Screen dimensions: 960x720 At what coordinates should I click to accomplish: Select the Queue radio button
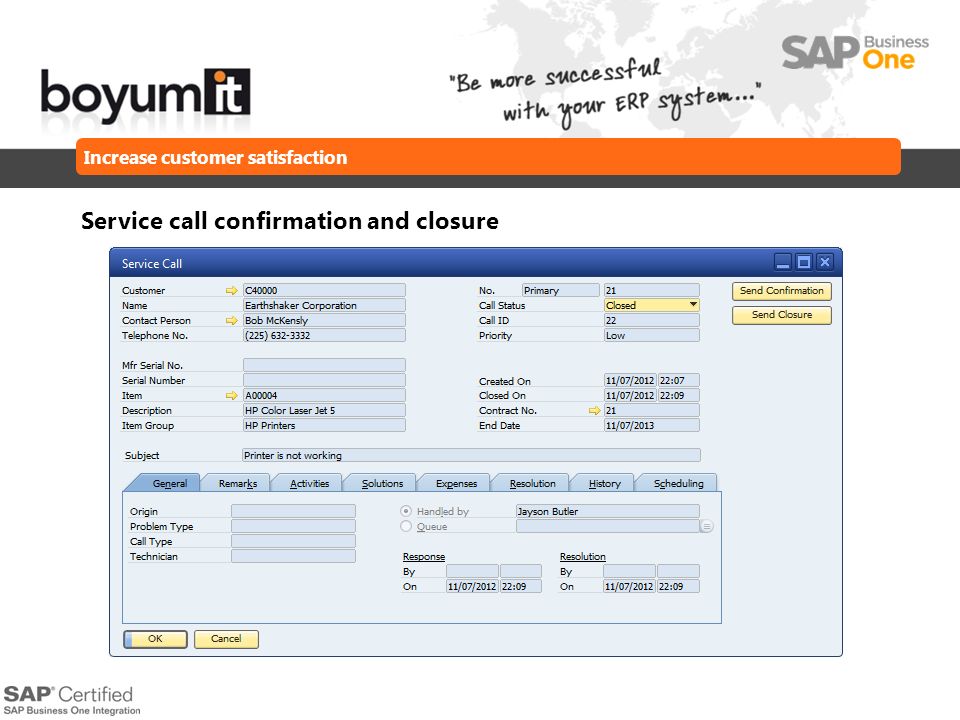click(406, 526)
